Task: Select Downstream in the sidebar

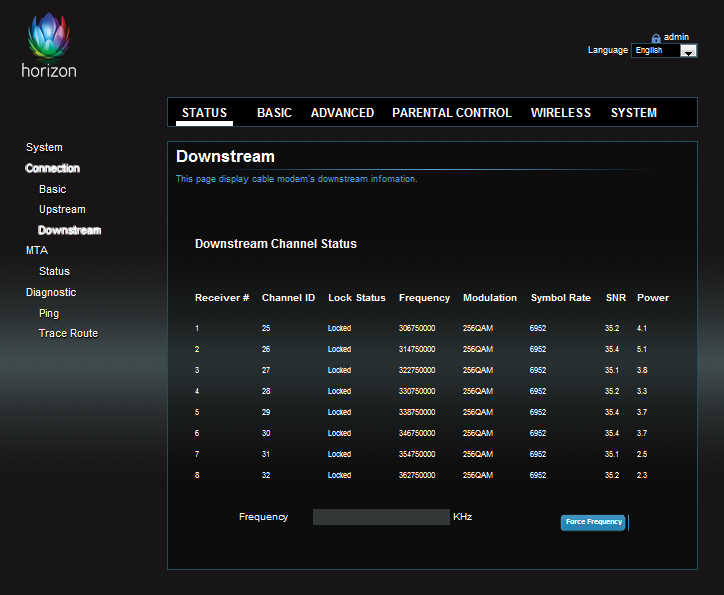Action: (69, 230)
